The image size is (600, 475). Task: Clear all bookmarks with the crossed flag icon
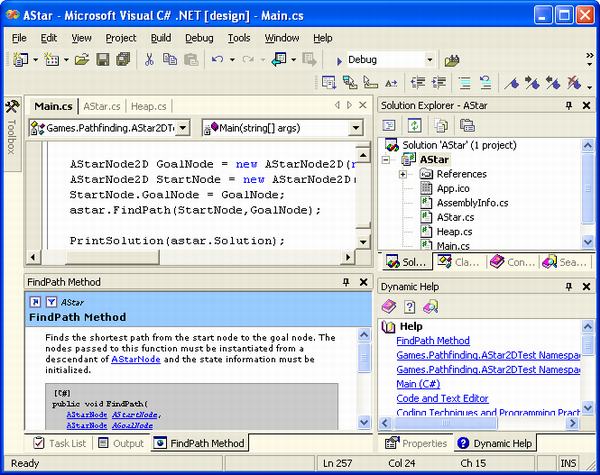click(x=574, y=83)
